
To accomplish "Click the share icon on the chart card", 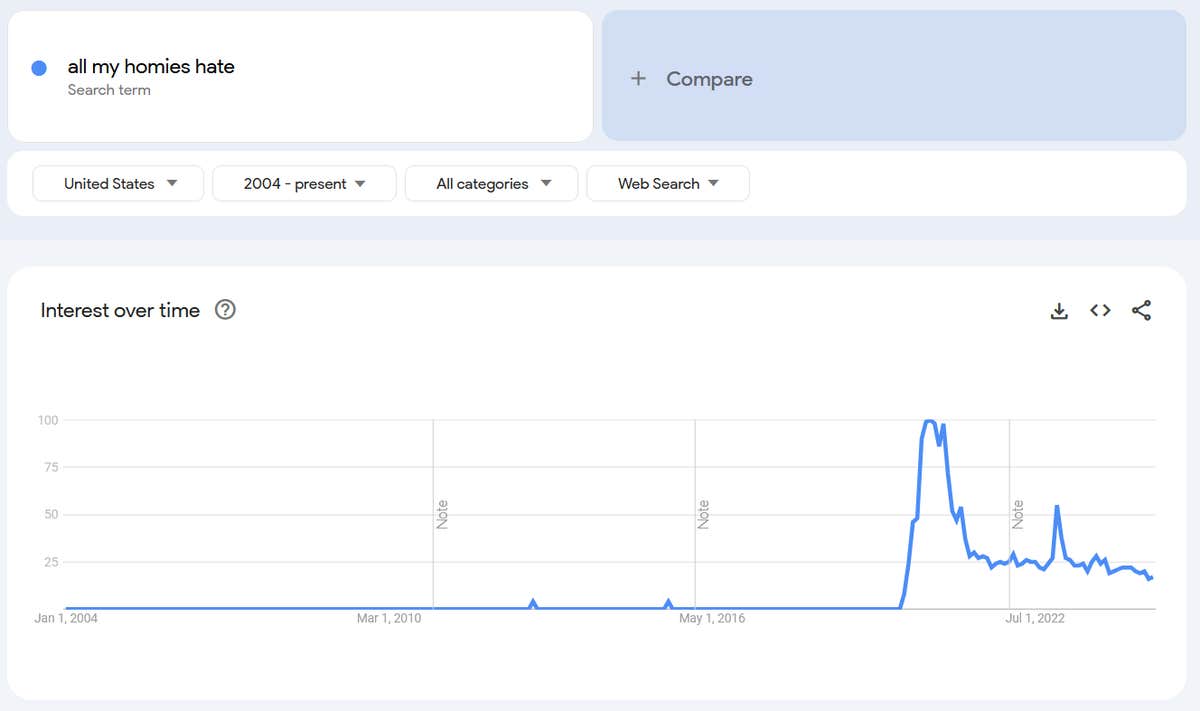I will tap(1141, 311).
